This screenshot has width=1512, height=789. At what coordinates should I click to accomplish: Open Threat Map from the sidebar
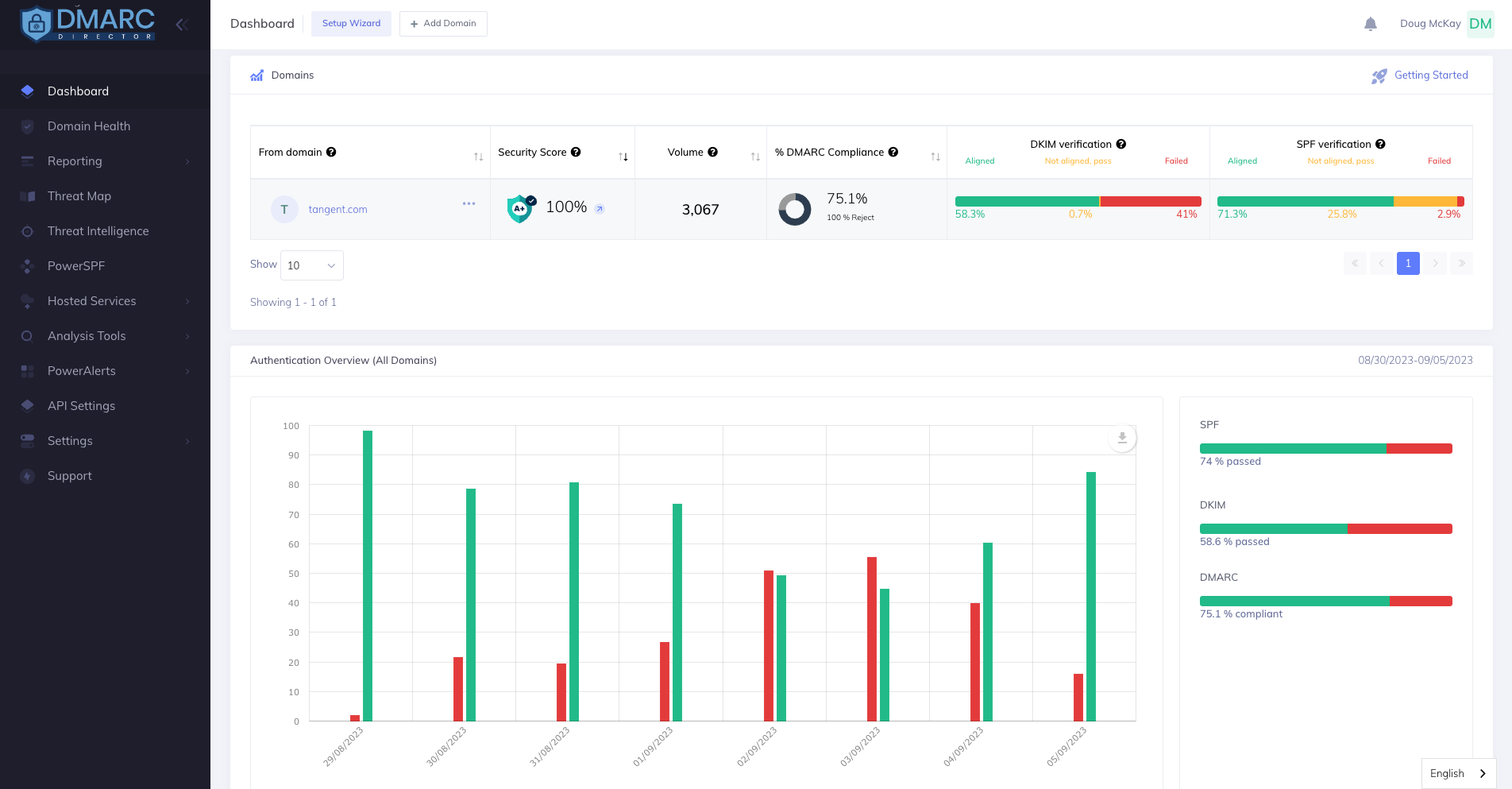pyautogui.click(x=79, y=196)
